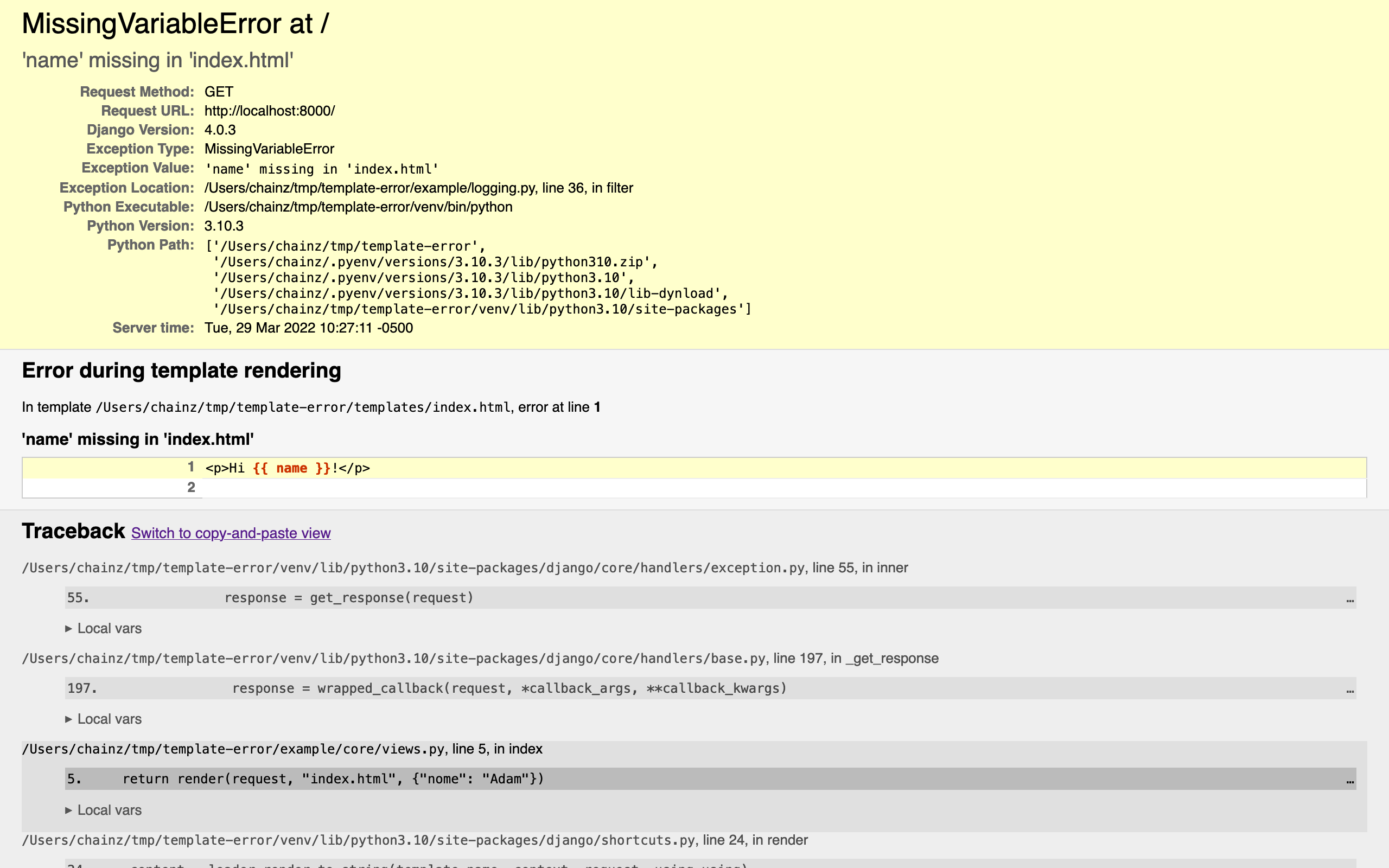1389x868 pixels.
Task: Click the Error during template rendering heading
Action: [x=181, y=371]
